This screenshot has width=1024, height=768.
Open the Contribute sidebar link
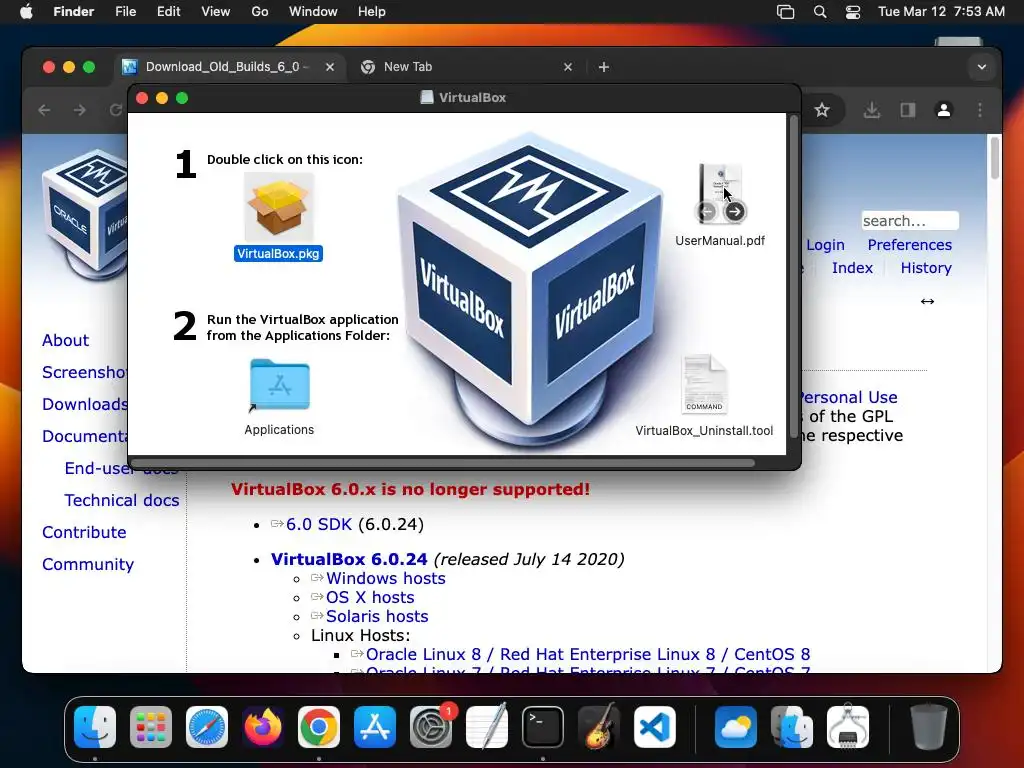(x=84, y=532)
